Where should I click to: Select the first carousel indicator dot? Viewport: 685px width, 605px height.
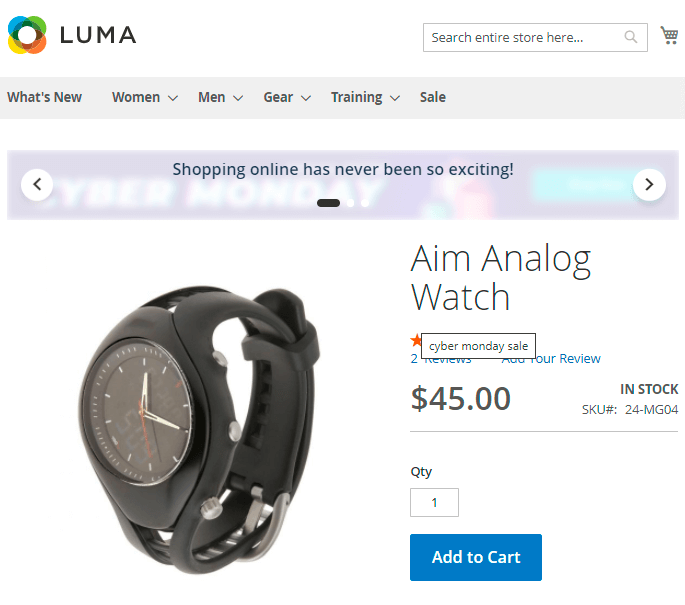(x=328, y=203)
